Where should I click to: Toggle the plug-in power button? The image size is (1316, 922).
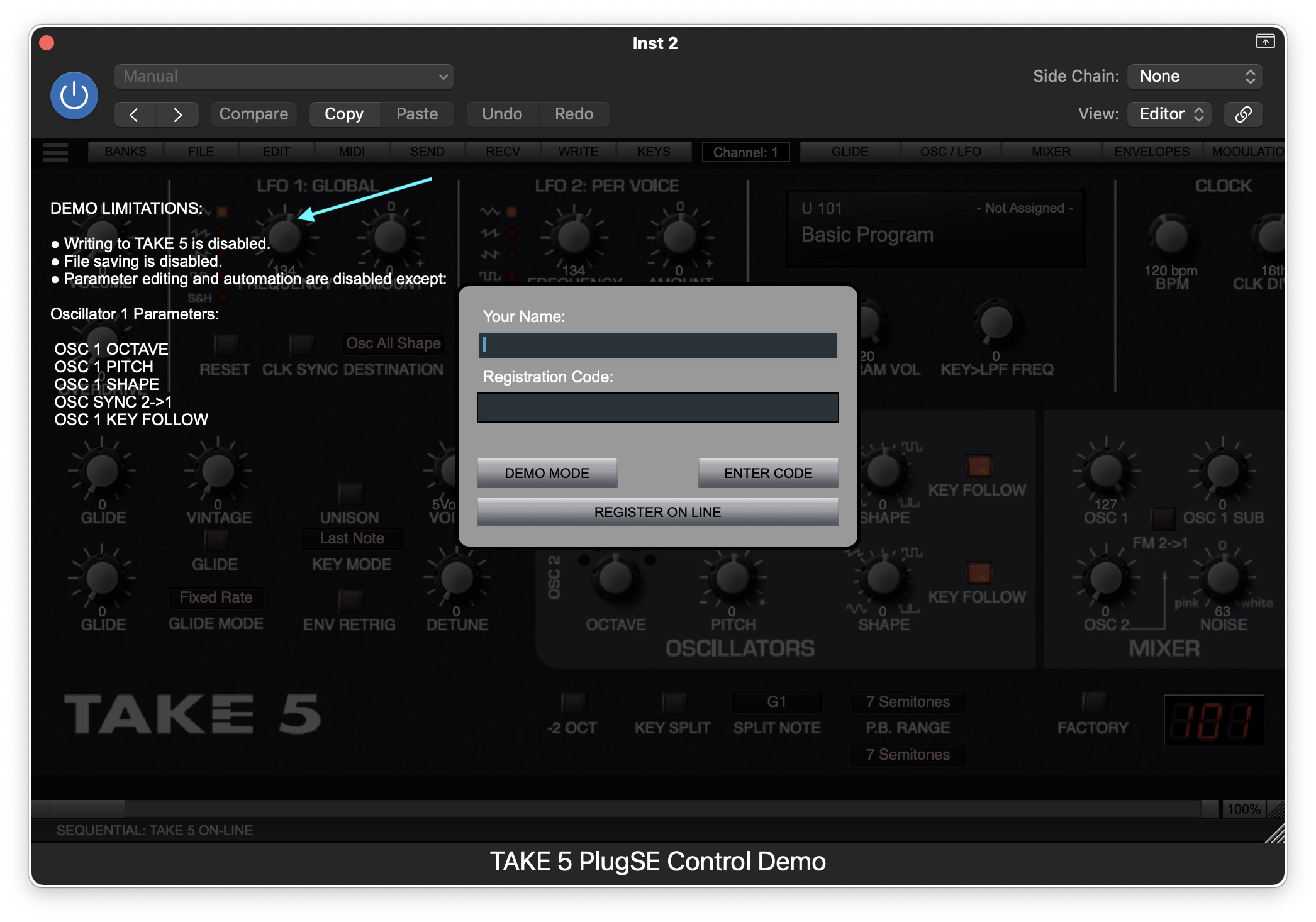(x=74, y=96)
